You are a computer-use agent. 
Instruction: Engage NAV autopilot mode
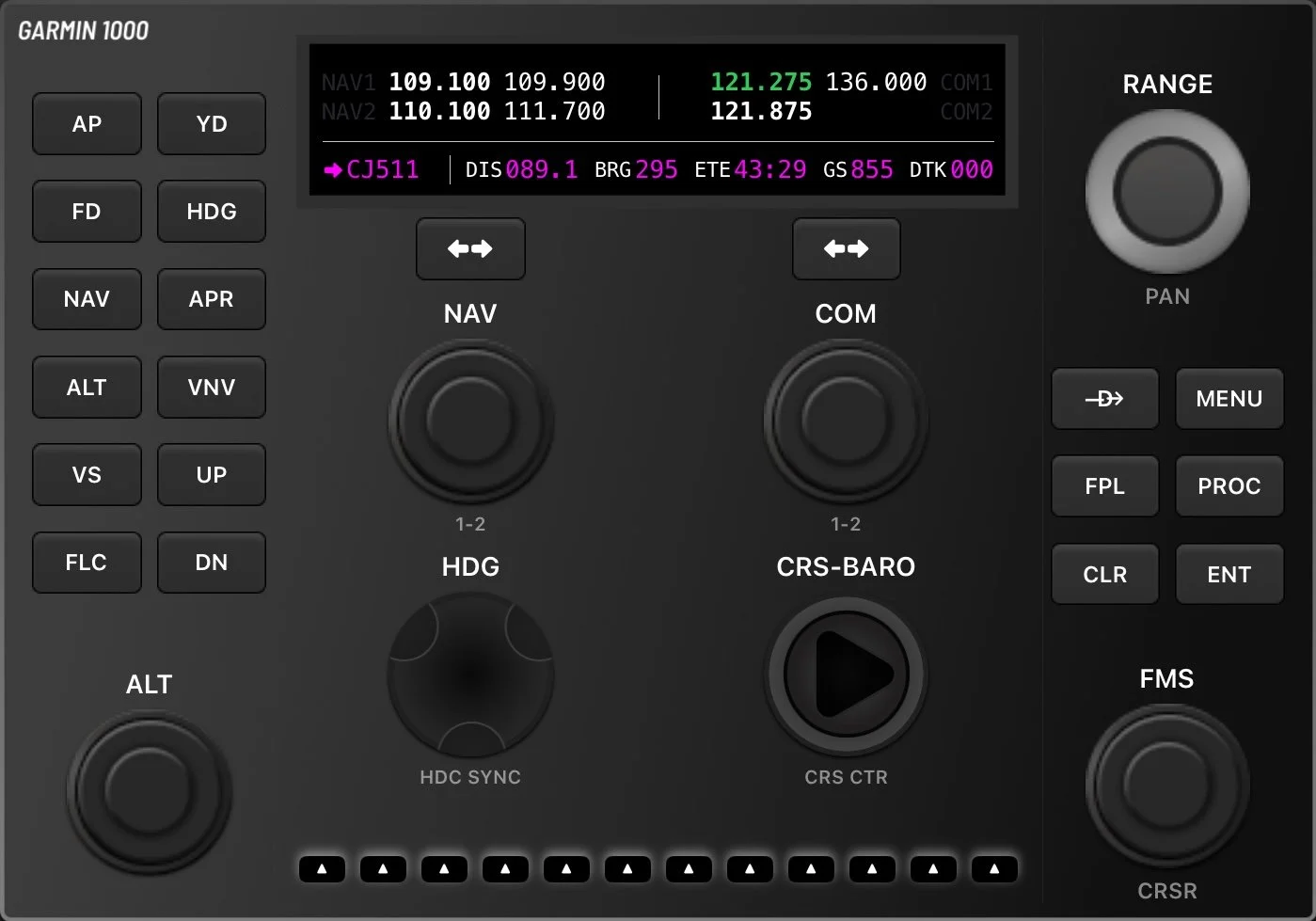(x=87, y=299)
